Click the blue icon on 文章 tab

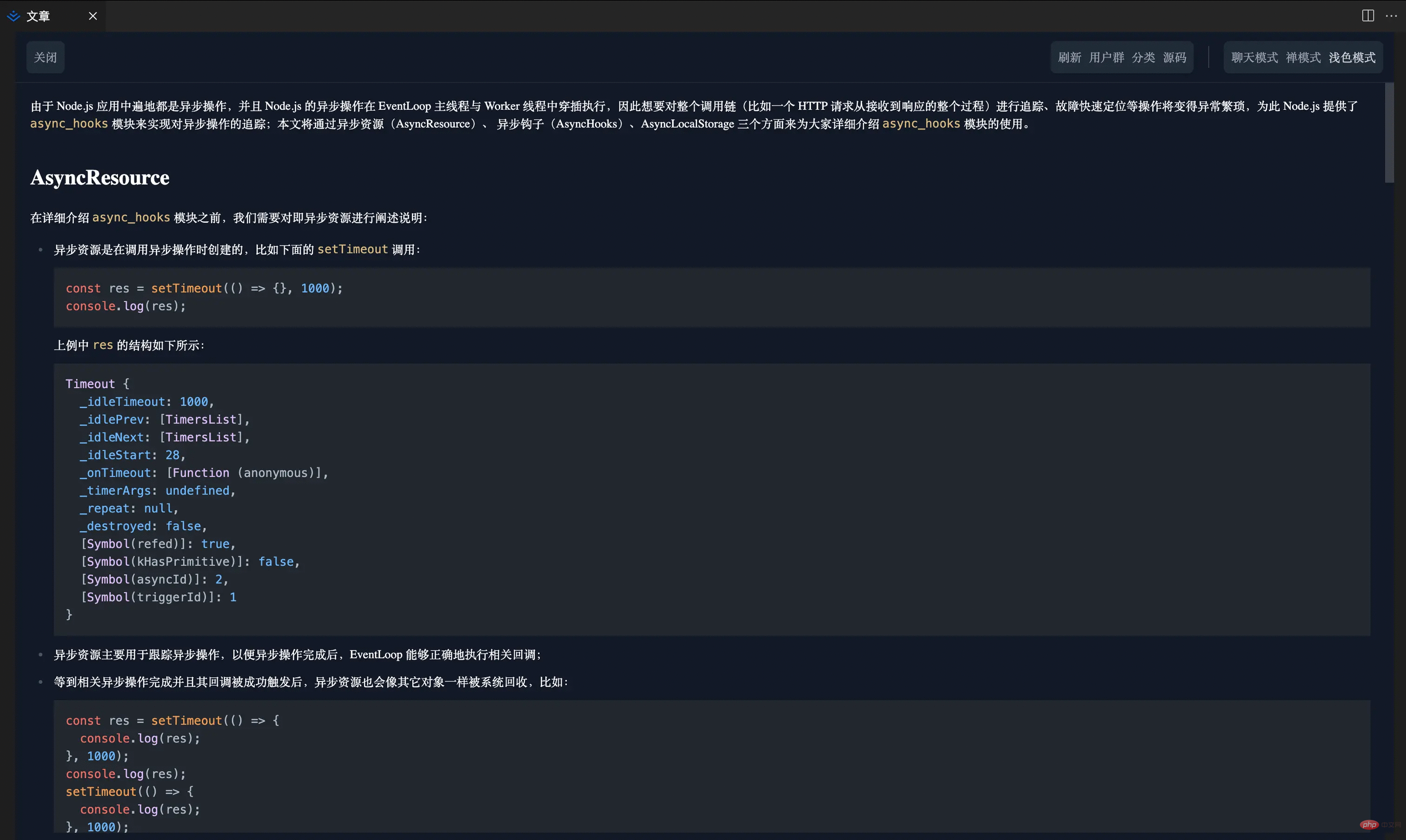(13, 16)
